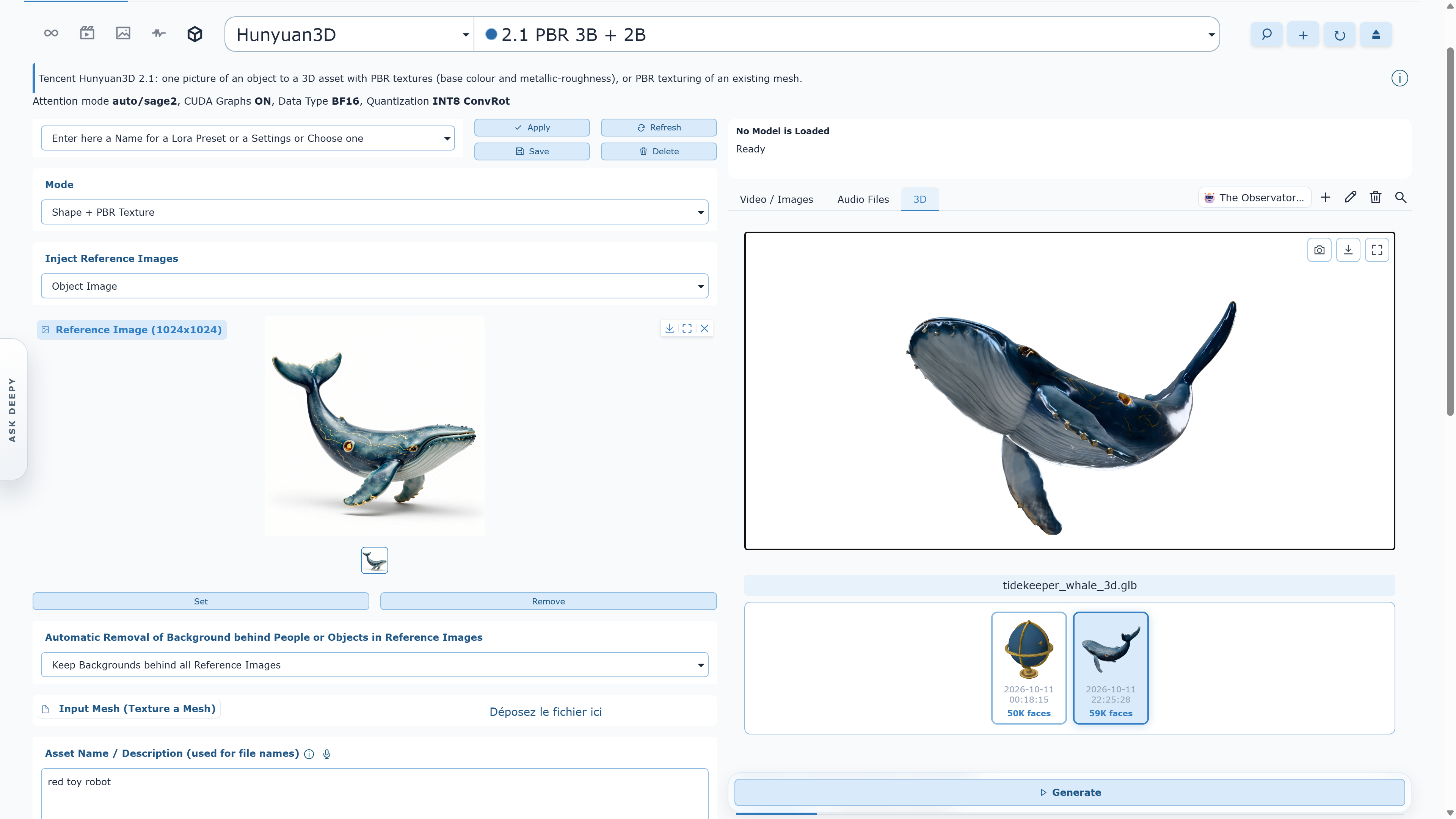Screen dimensions: 1456x819
Task: Open the Inject Reference Images dropdown
Action: point(375,286)
